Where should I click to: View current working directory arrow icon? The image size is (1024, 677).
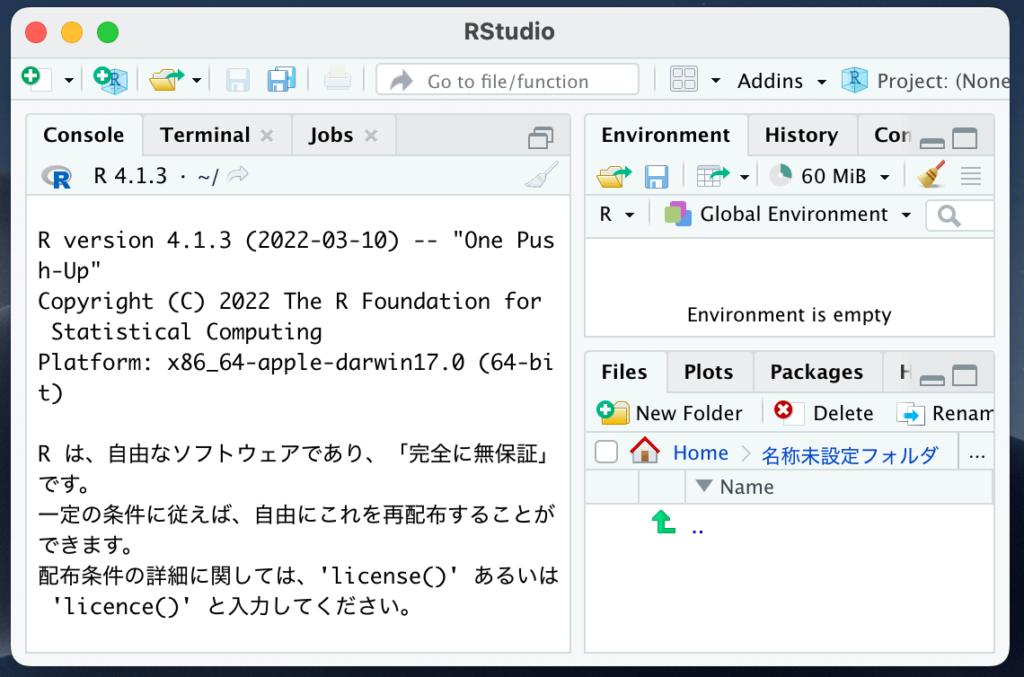pos(238,174)
